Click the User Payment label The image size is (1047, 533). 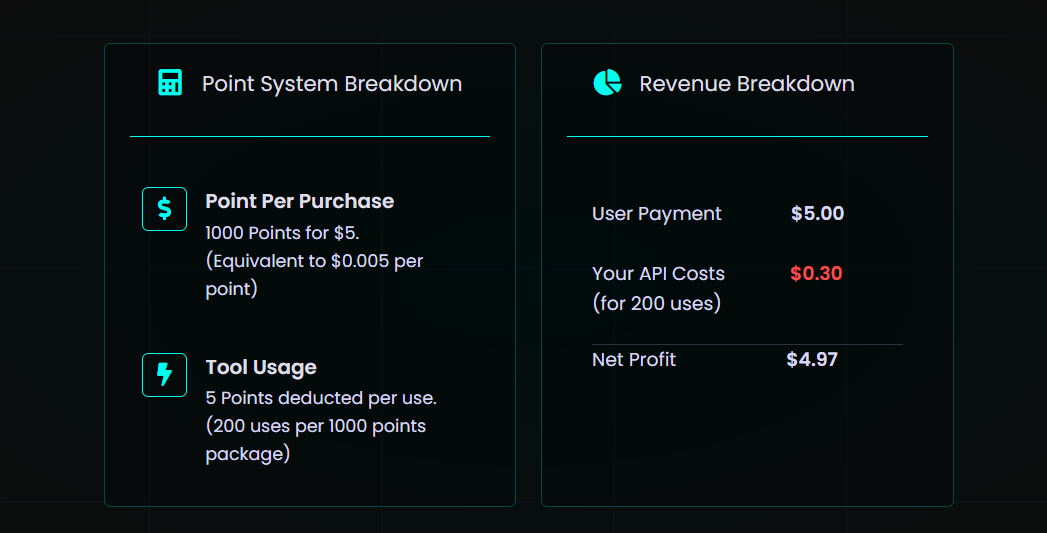coord(656,214)
